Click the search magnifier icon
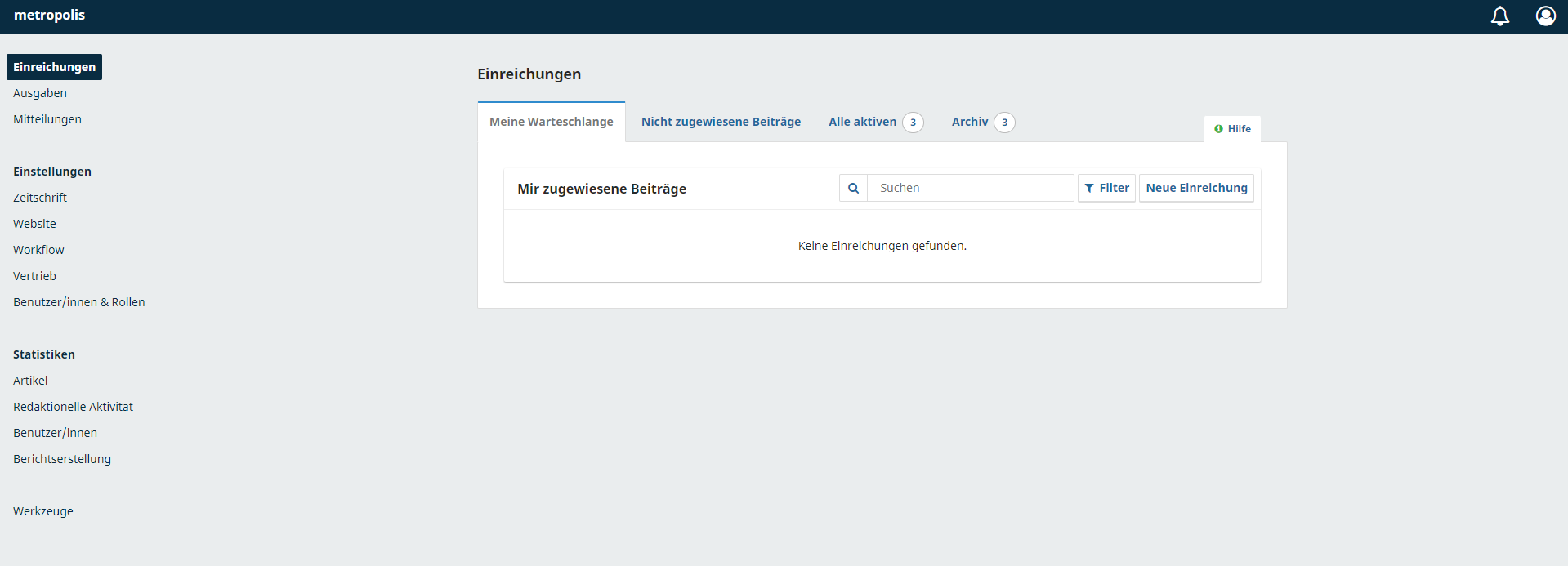1568x566 pixels. point(853,188)
